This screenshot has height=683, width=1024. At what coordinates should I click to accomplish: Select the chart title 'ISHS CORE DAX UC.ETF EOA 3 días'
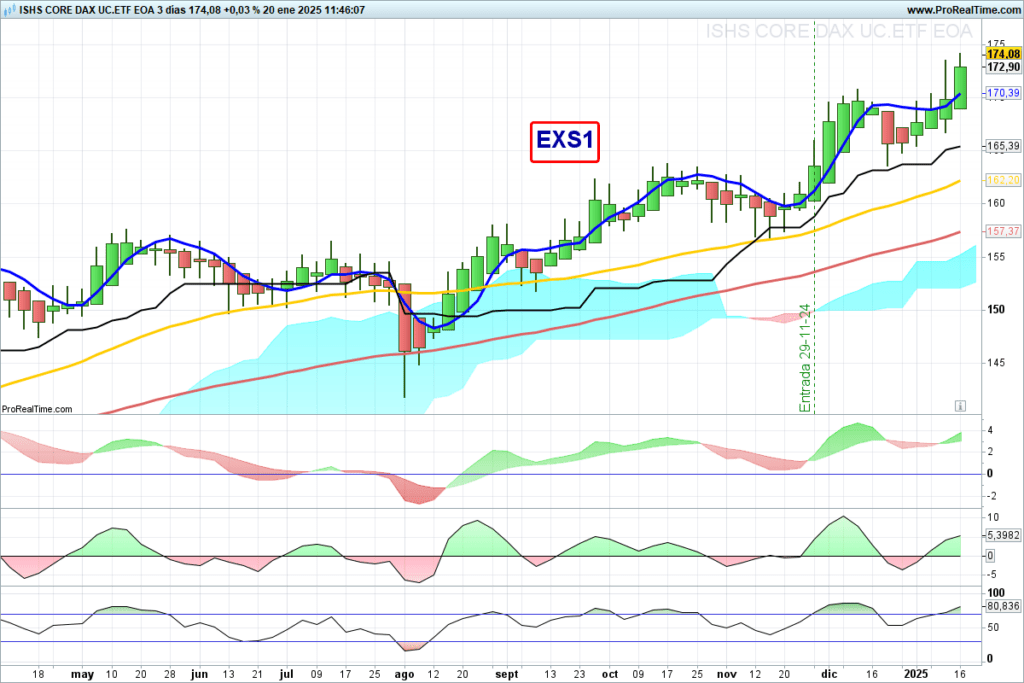click(103, 10)
